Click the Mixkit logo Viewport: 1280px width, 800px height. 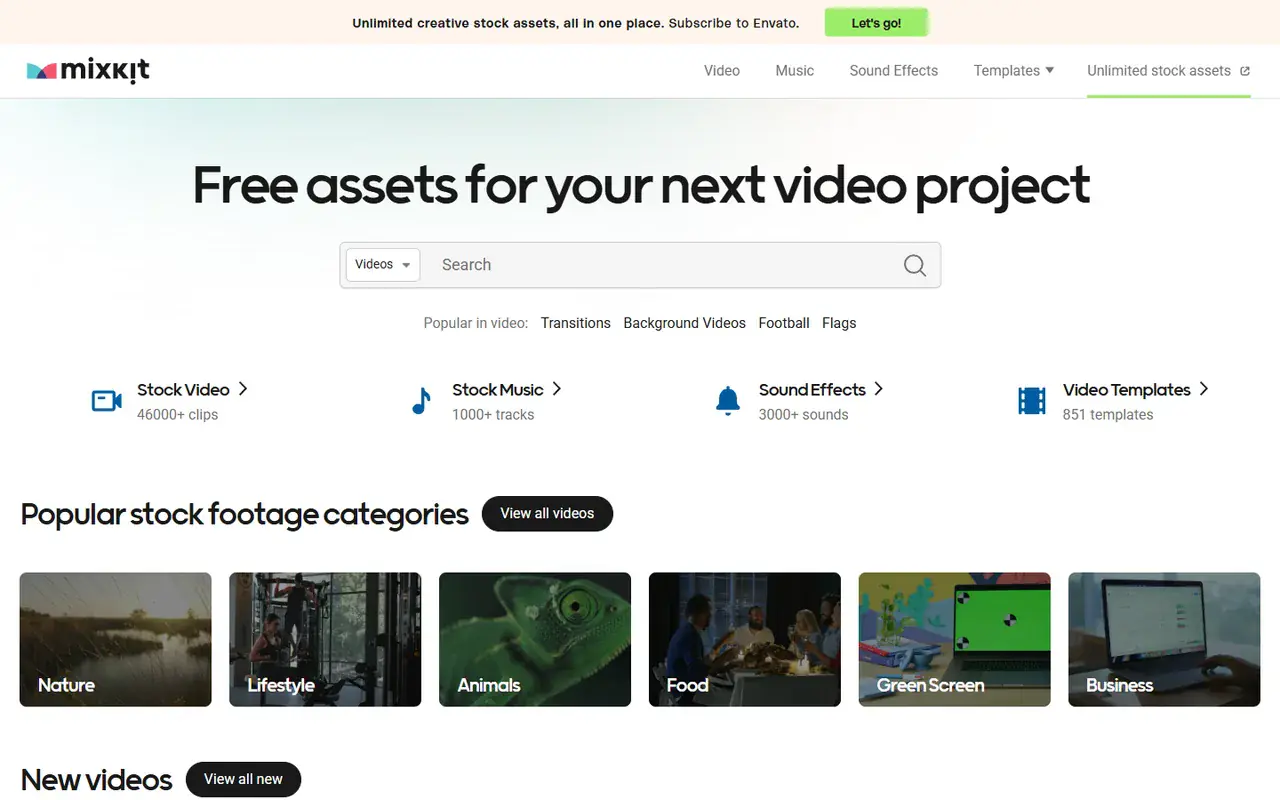88,70
